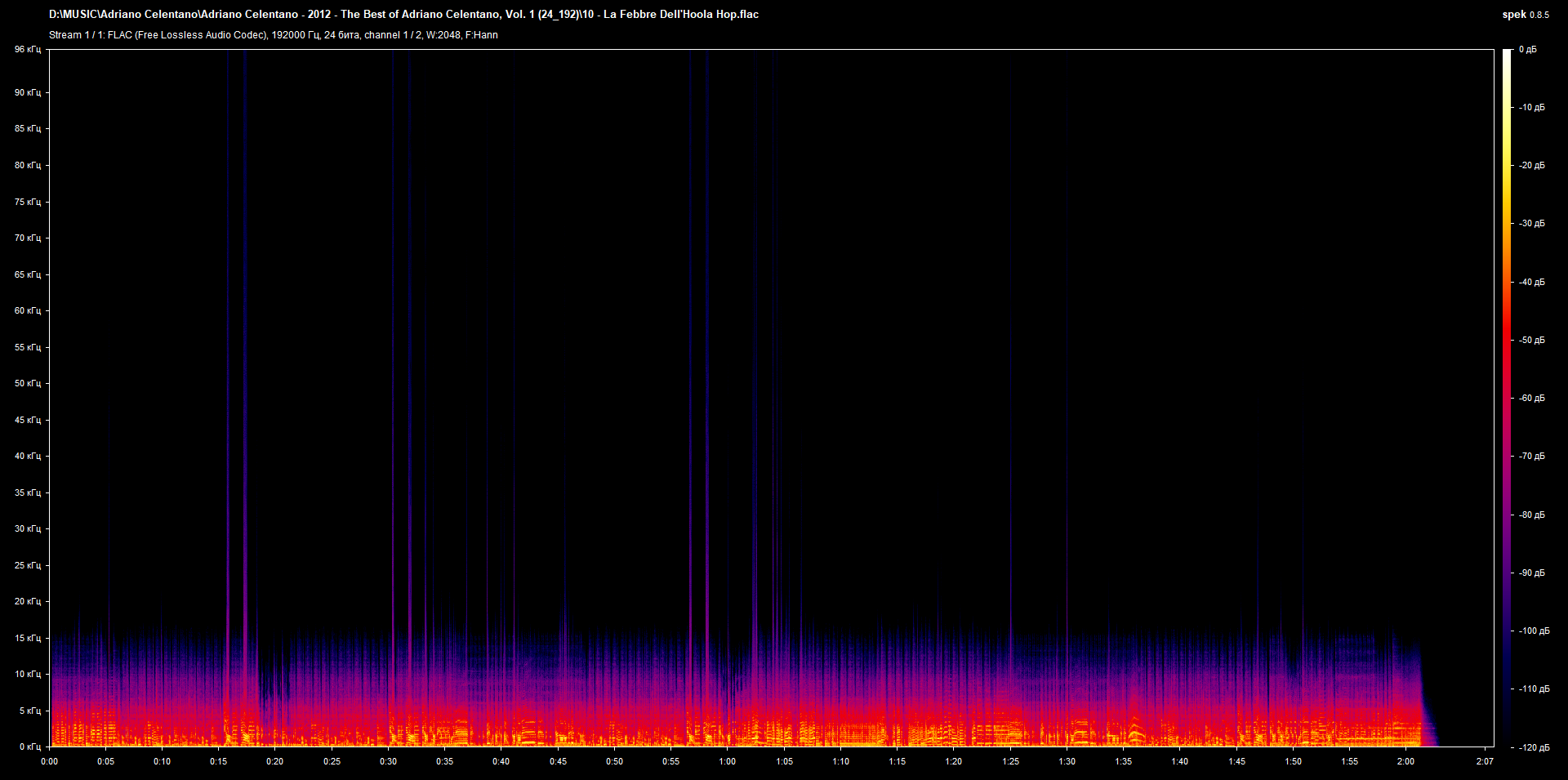Click the 1:00 time axis marker
This screenshot has width=1568, height=780.
(x=727, y=761)
